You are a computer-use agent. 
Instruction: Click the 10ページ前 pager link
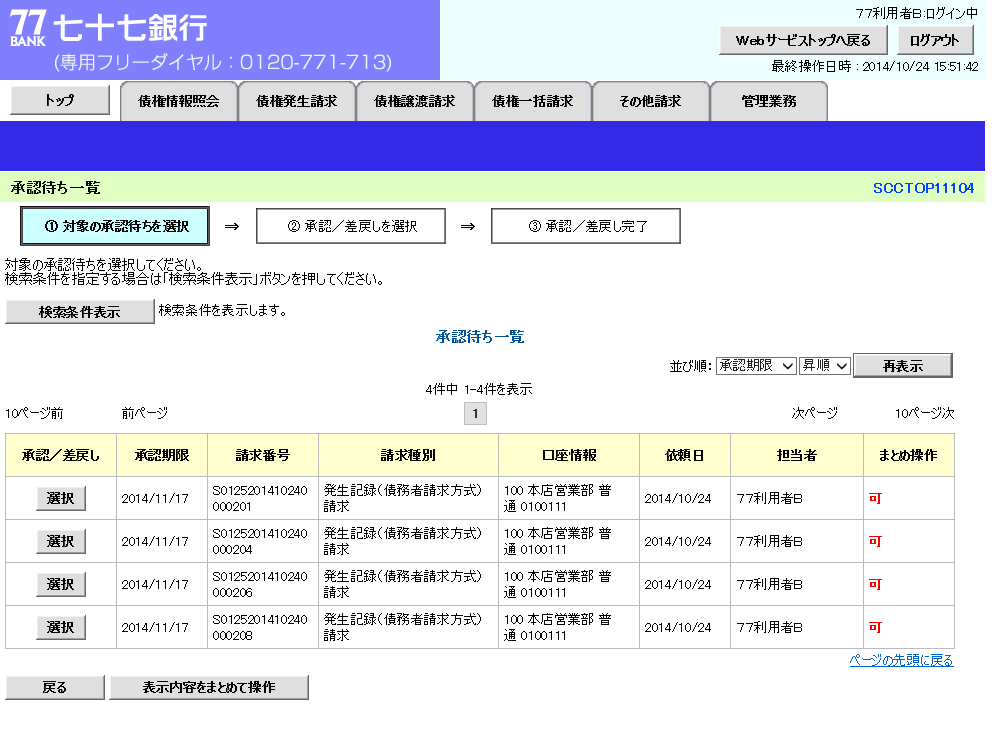(x=34, y=413)
